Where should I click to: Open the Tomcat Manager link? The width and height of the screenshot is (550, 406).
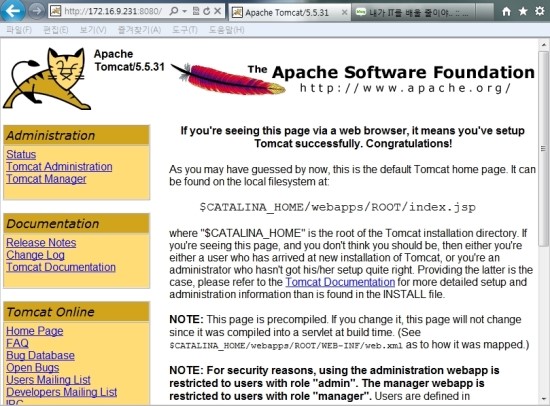point(46,179)
